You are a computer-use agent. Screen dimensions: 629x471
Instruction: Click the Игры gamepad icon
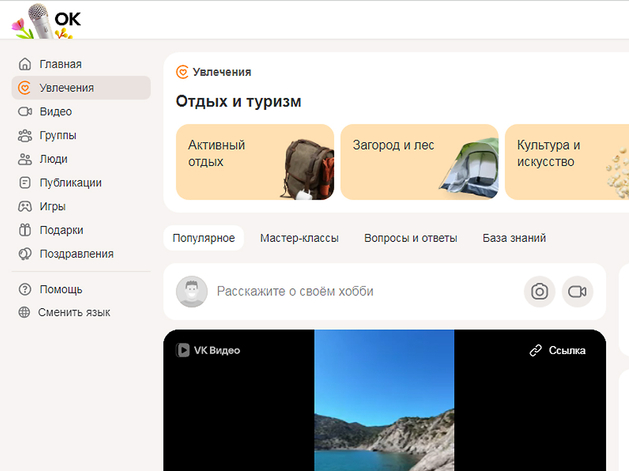click(26, 206)
